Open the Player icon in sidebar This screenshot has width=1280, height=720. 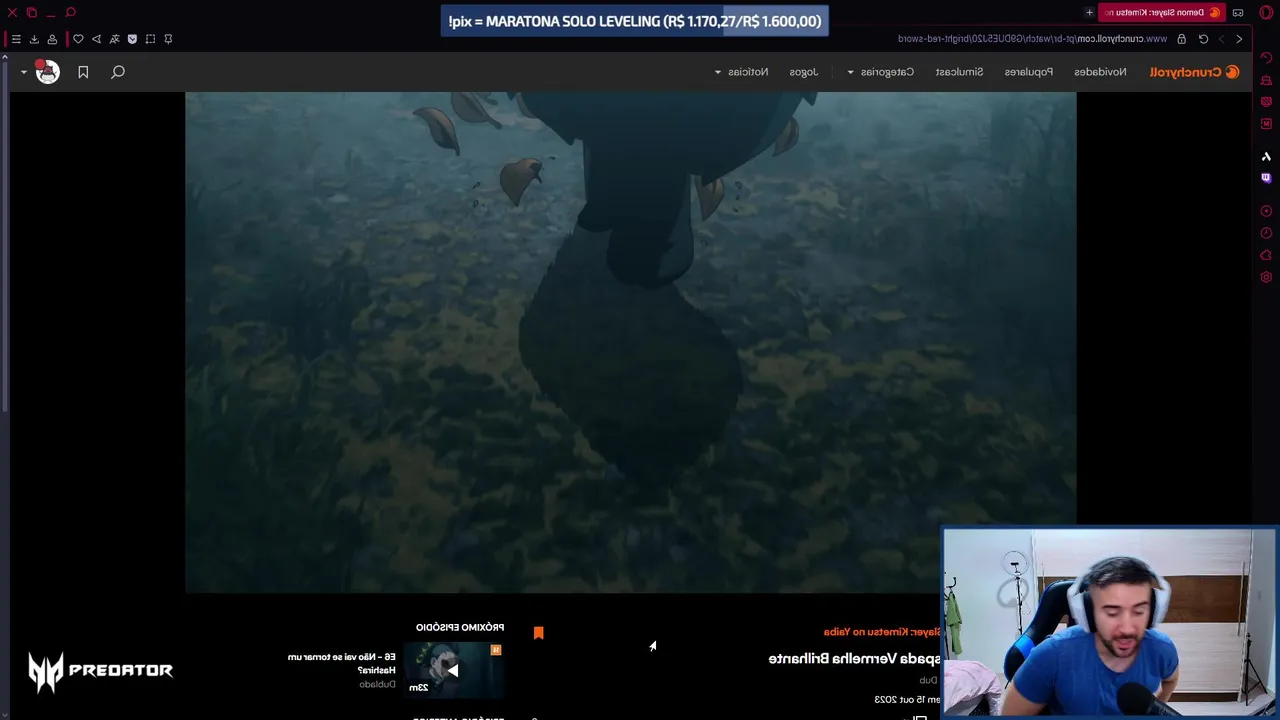tap(1266, 211)
